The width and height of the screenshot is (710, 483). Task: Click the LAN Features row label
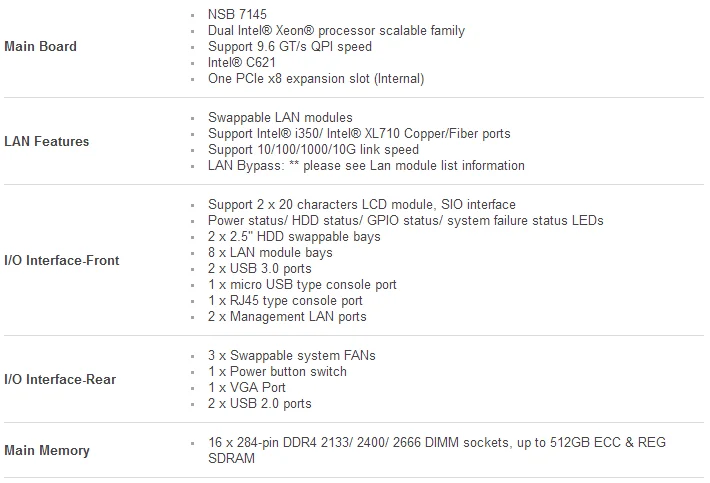pyautogui.click(x=47, y=142)
